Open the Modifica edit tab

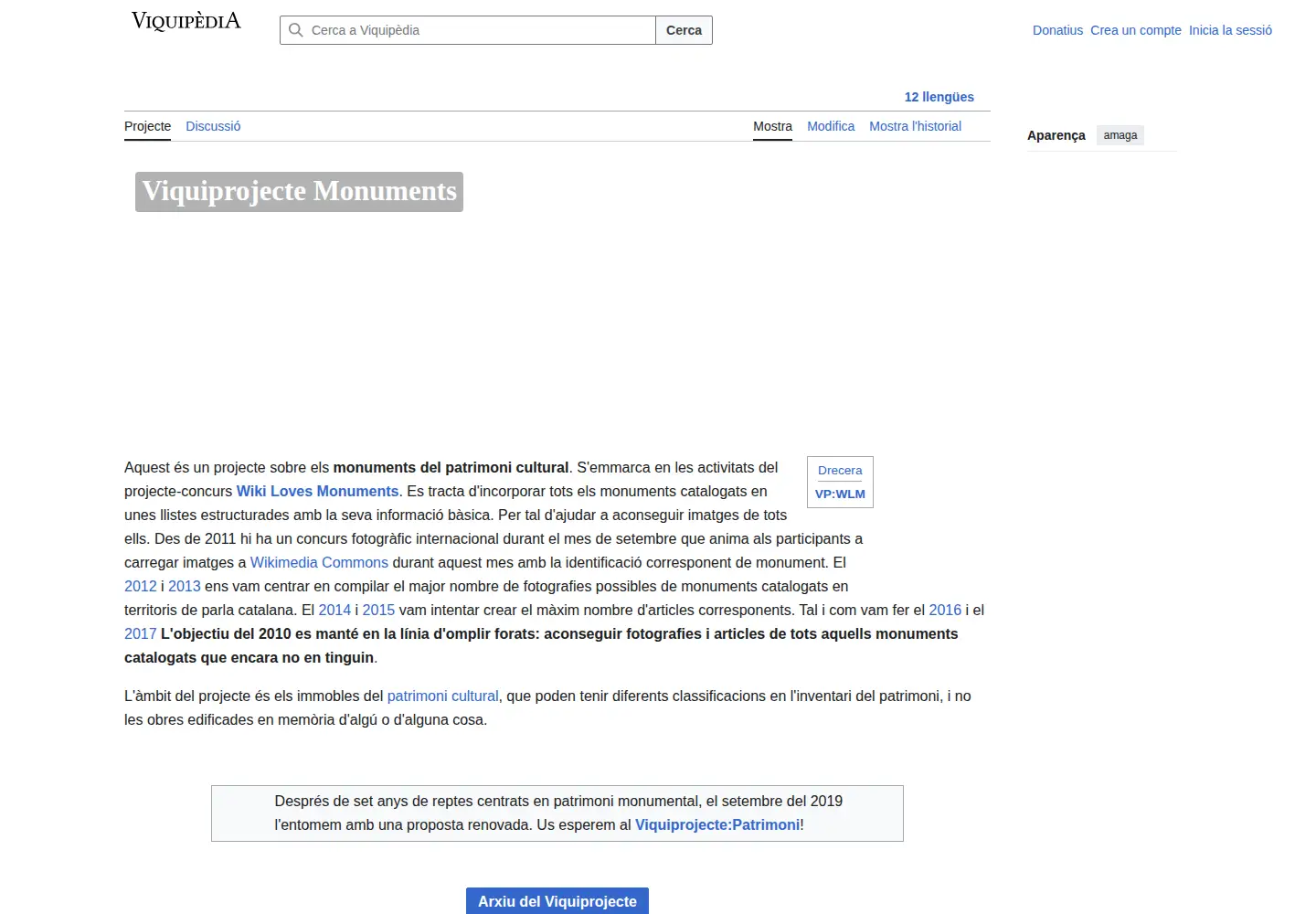[831, 126]
